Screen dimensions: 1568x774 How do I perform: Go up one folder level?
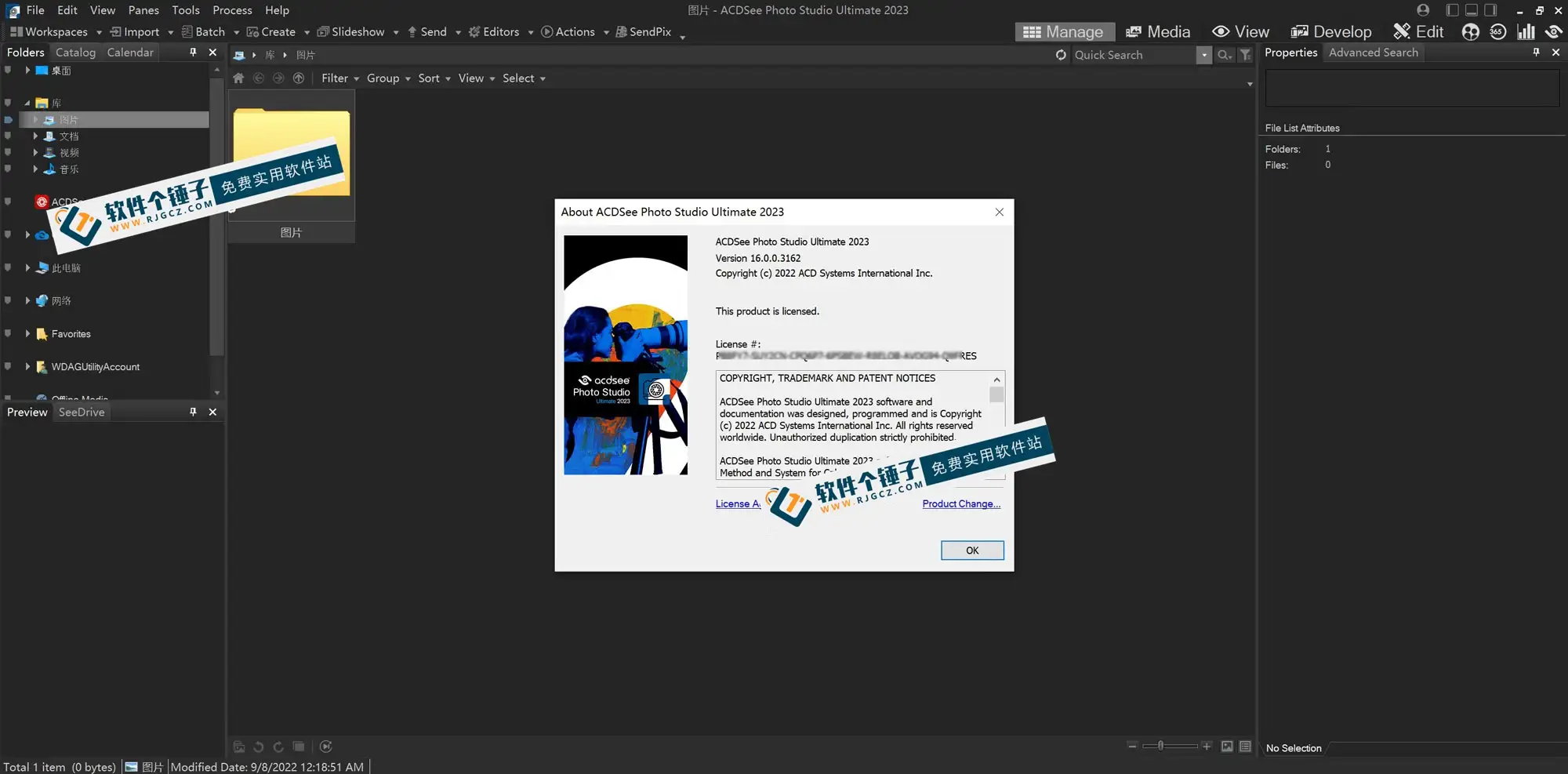(298, 78)
